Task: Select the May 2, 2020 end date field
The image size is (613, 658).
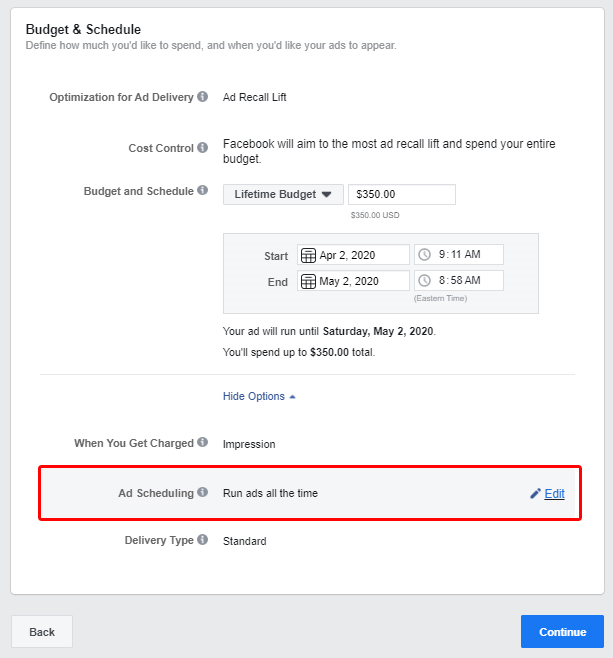Action: pos(362,281)
